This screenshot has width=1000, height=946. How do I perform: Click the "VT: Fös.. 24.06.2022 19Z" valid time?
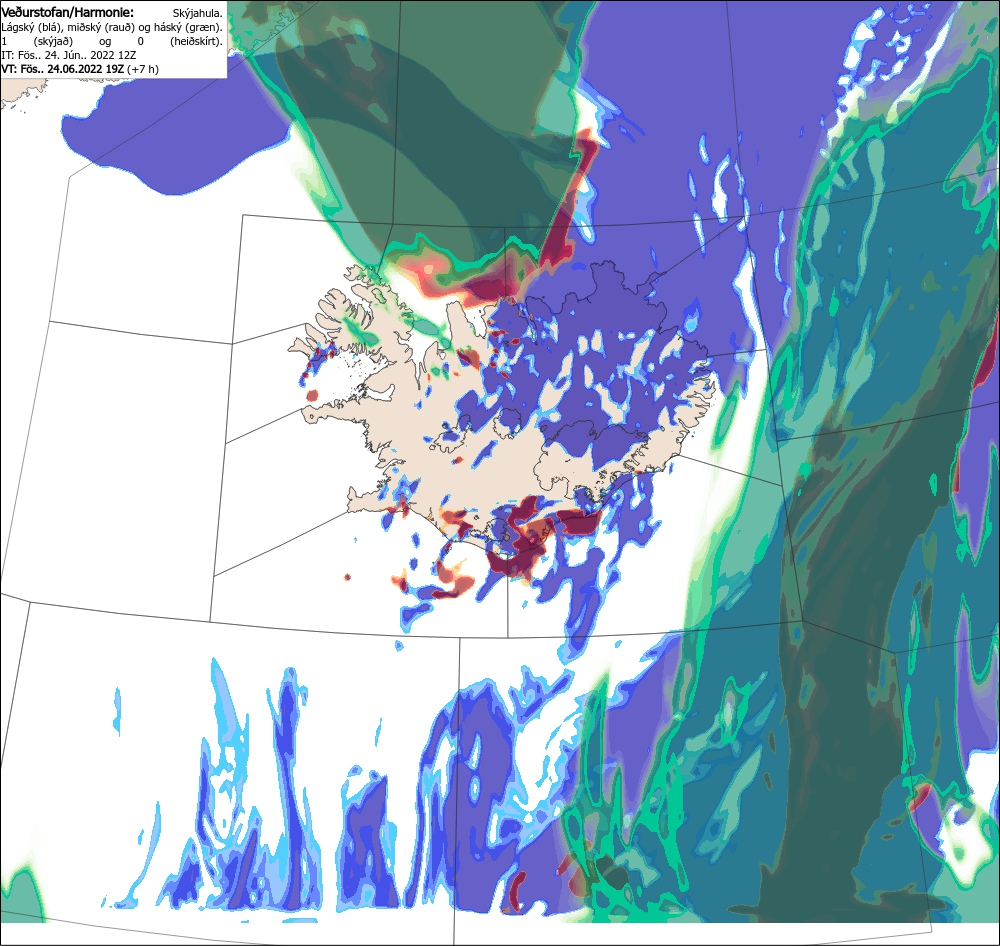[62, 69]
